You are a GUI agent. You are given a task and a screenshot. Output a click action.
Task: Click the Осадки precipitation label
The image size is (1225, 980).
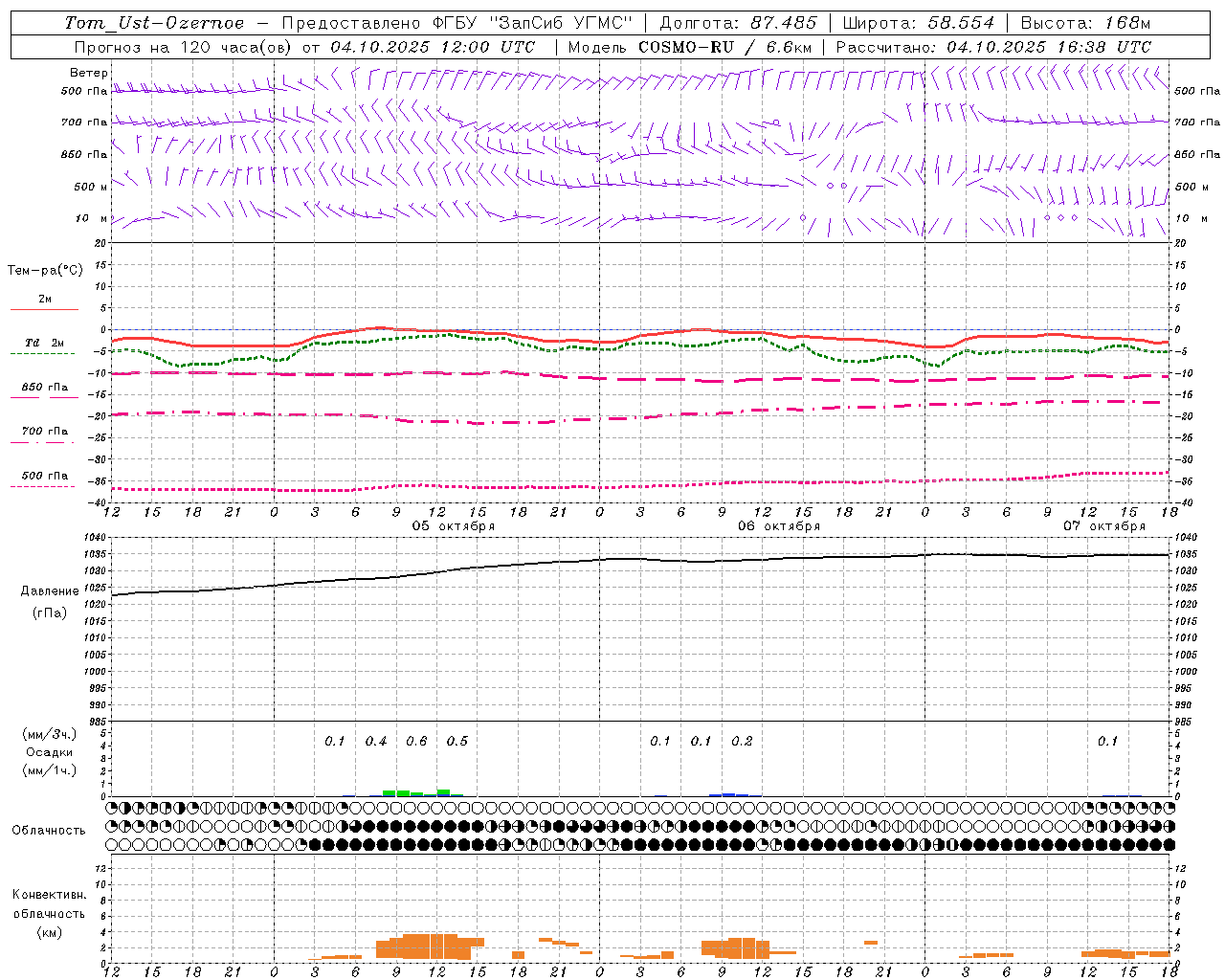pos(50,752)
